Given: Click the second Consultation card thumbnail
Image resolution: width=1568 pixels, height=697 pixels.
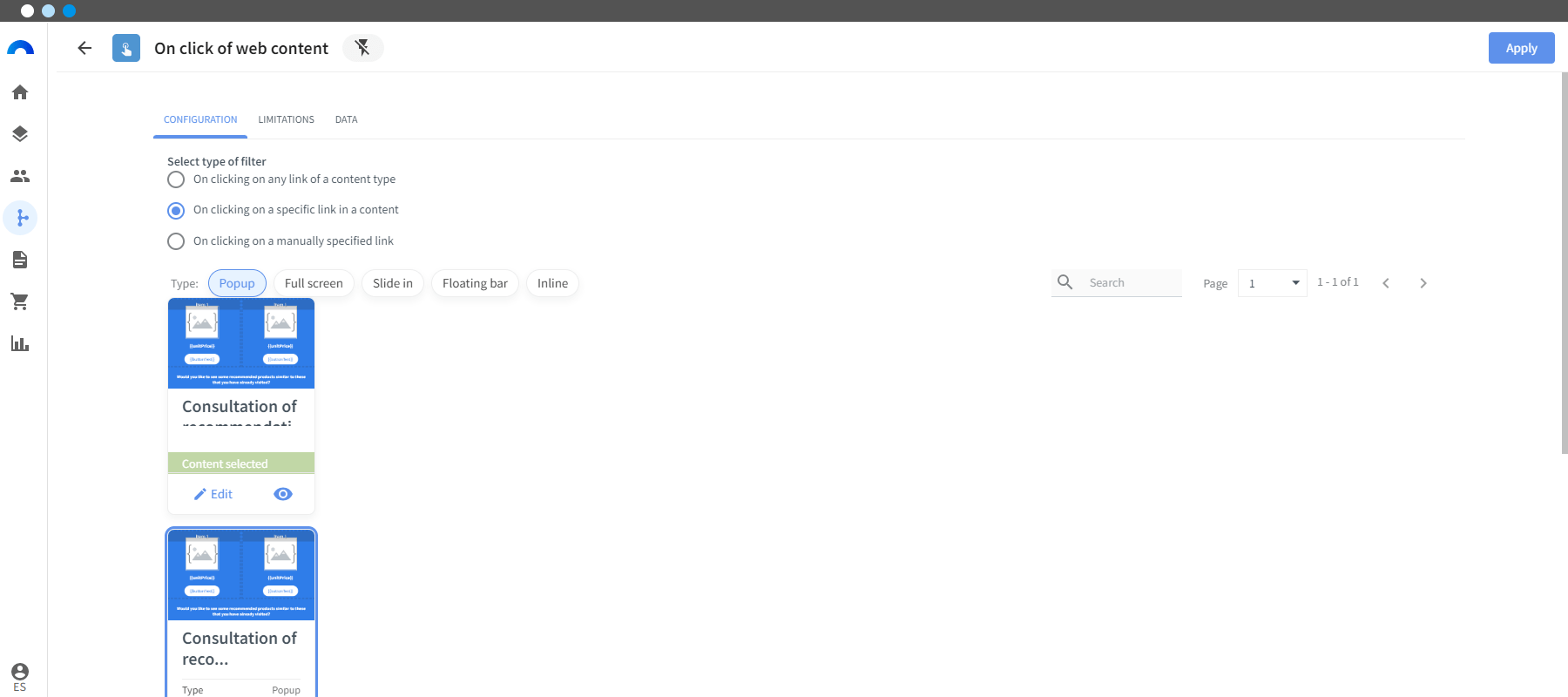Looking at the screenshot, I should pyautogui.click(x=241, y=575).
